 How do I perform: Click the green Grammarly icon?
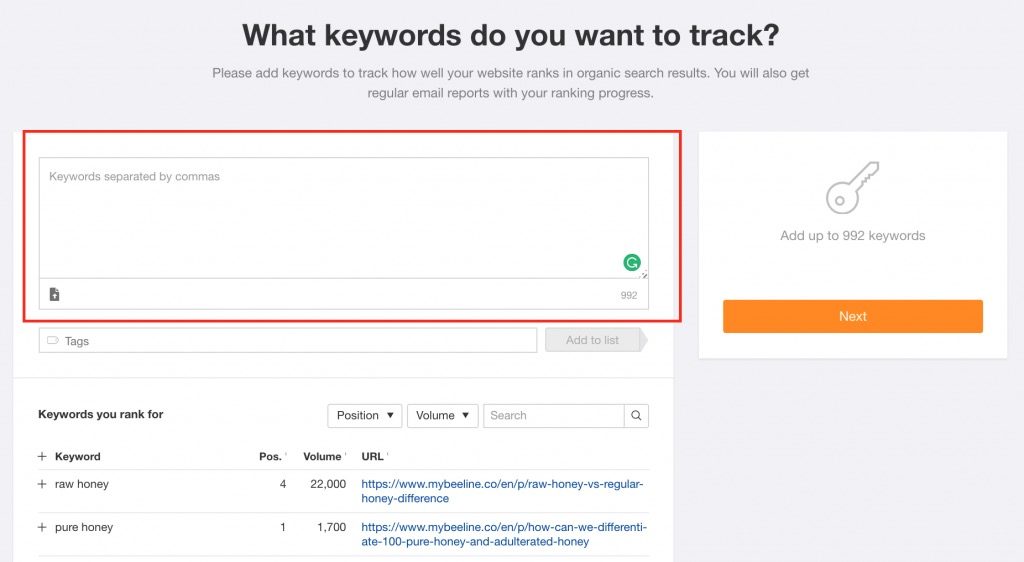click(632, 263)
